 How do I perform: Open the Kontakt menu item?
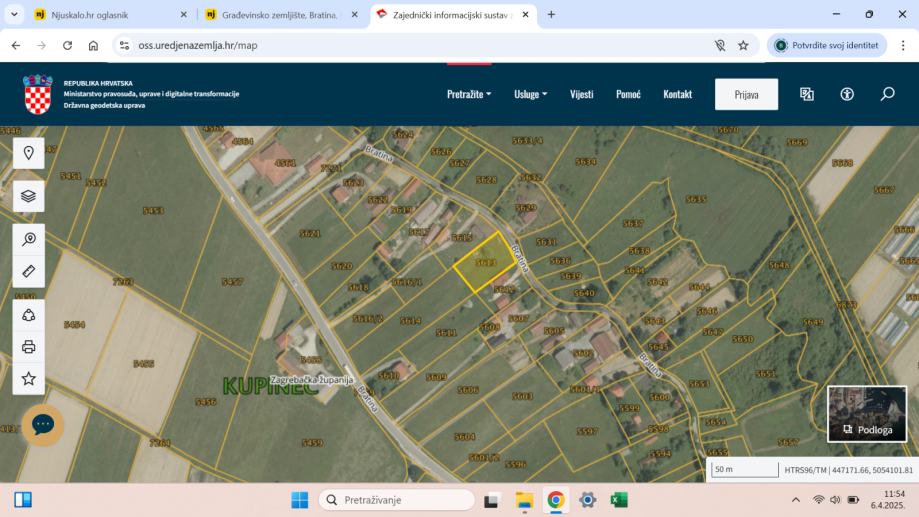pyautogui.click(x=678, y=94)
